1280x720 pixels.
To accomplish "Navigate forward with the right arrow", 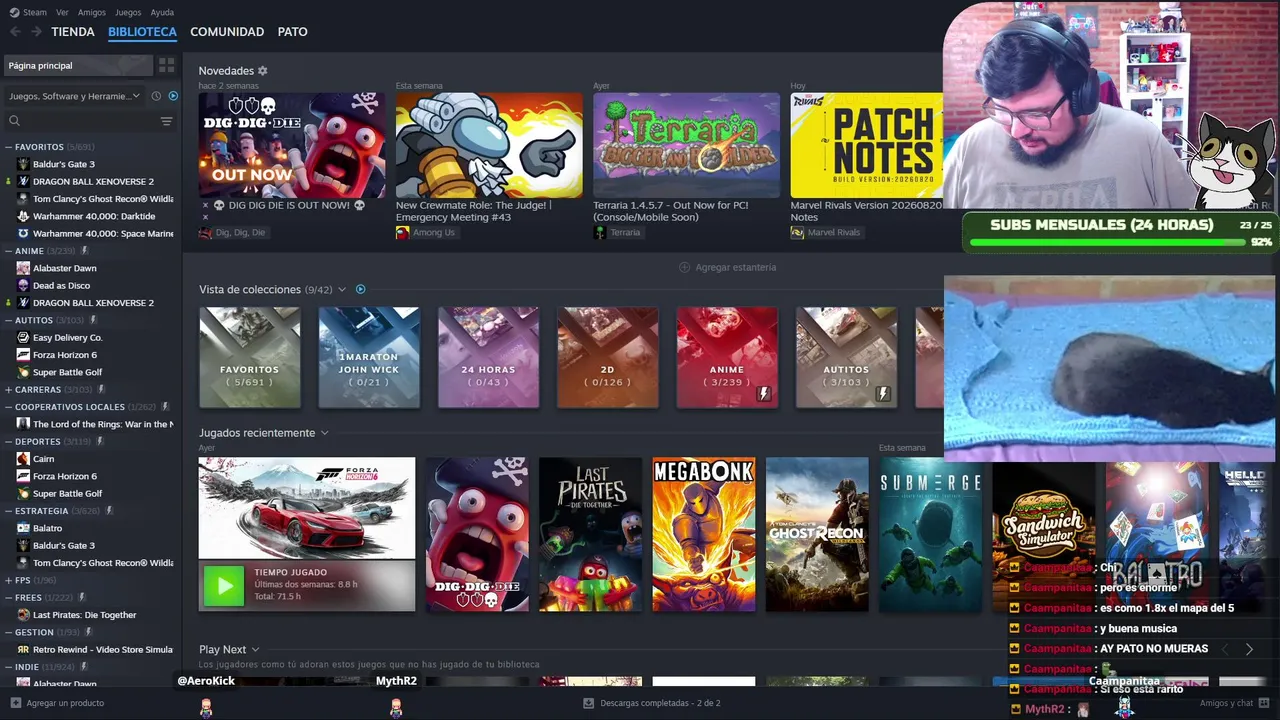I will tap(36, 32).
